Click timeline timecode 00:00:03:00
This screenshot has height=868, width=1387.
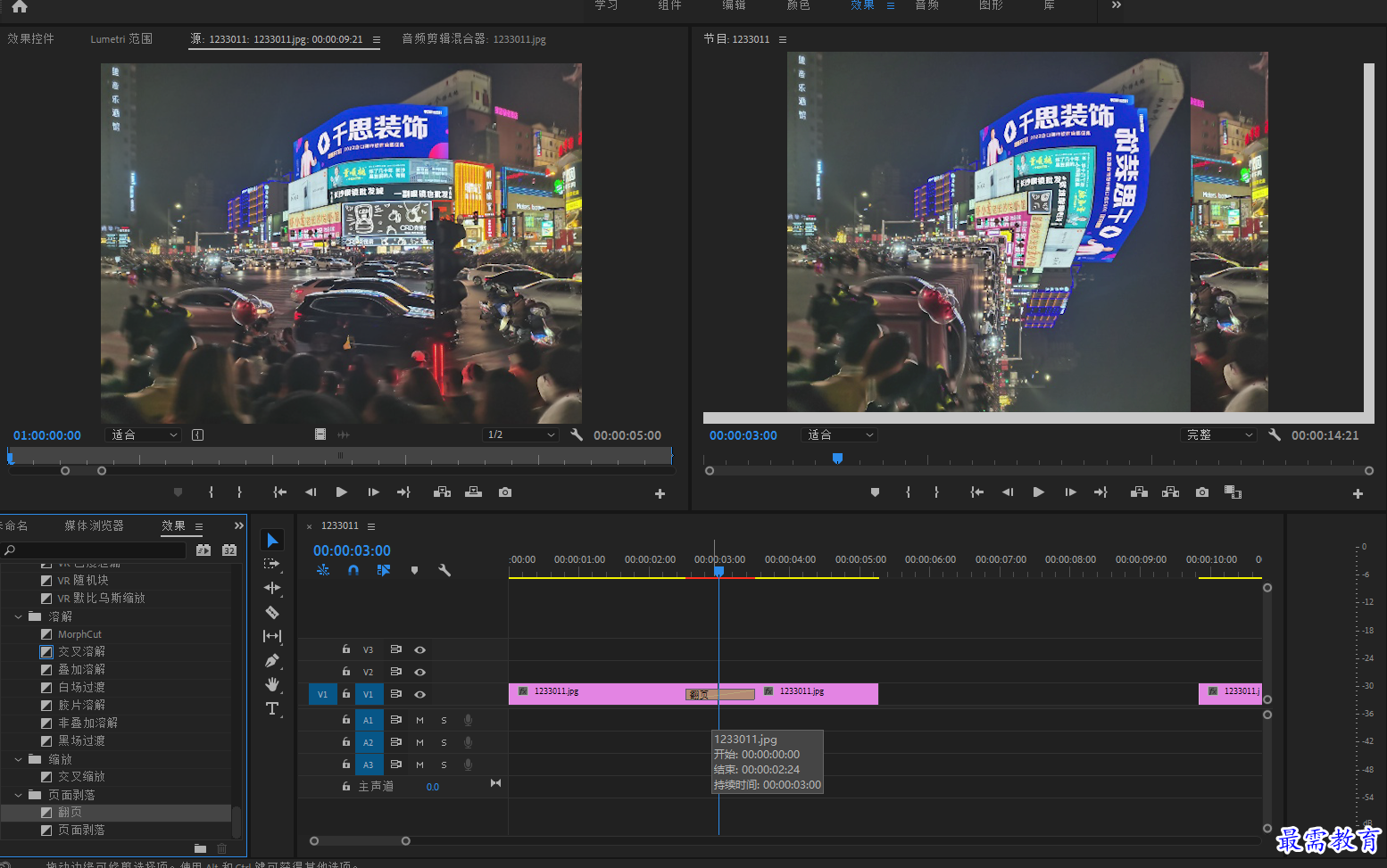(352, 551)
